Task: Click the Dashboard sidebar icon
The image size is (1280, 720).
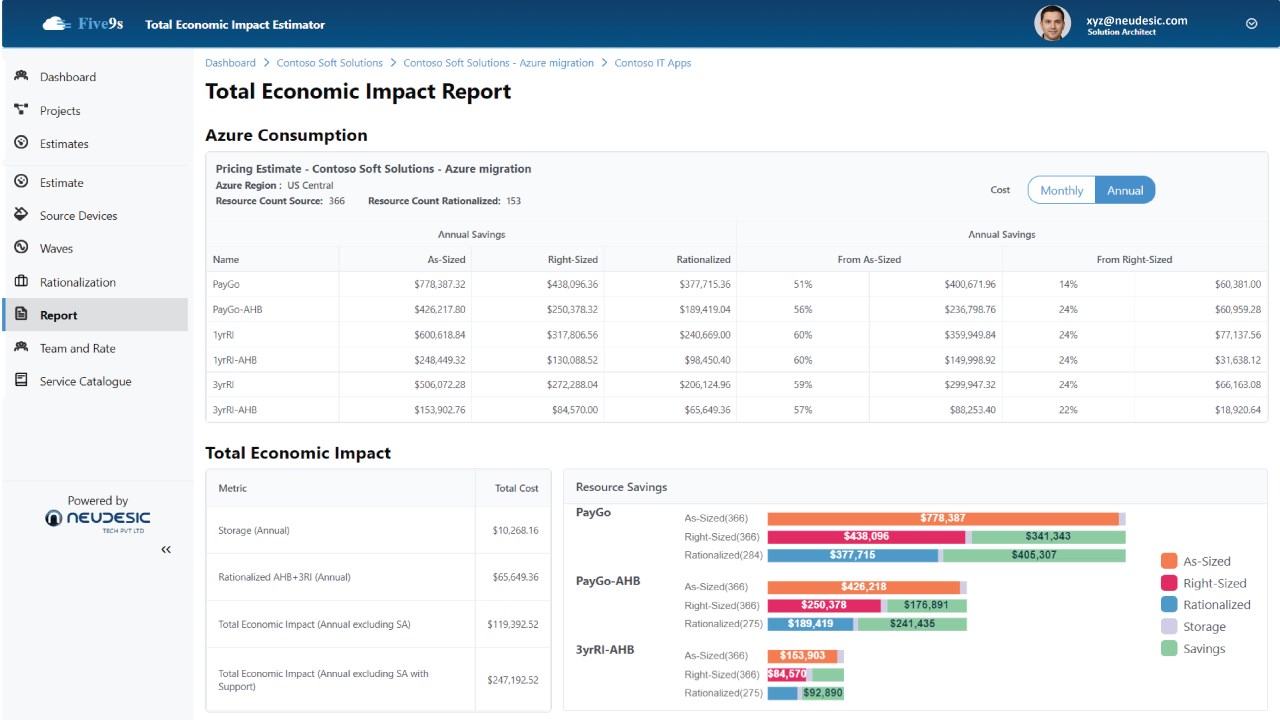Action: click(21, 76)
